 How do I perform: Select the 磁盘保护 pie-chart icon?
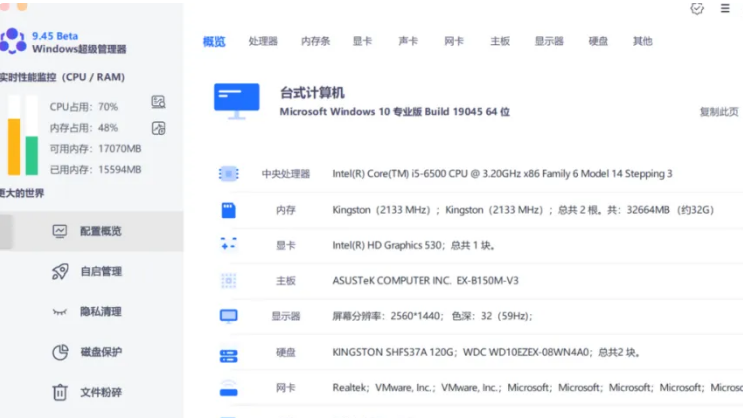(60, 352)
